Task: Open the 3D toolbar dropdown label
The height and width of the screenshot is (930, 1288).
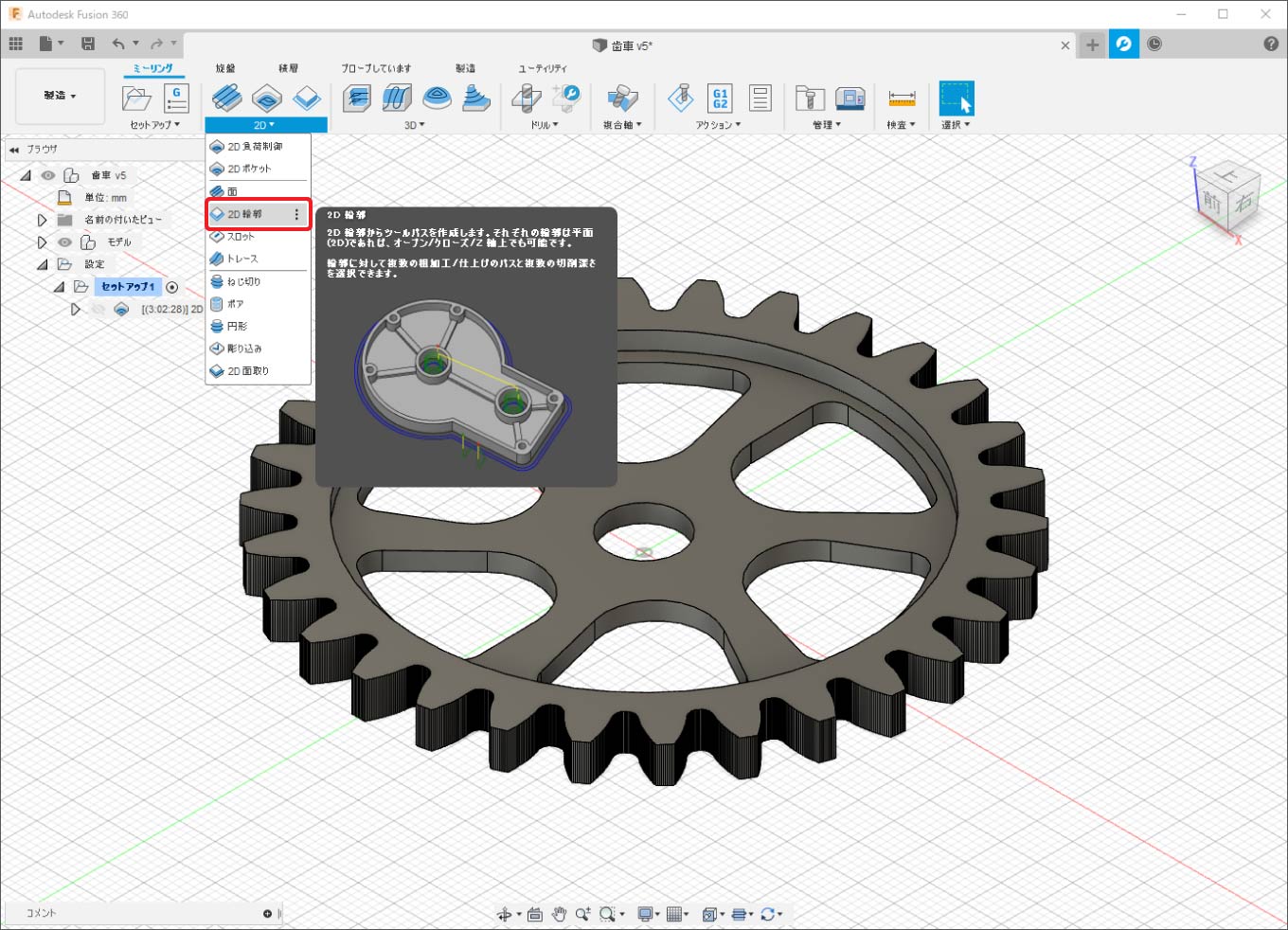Action: coord(414,125)
